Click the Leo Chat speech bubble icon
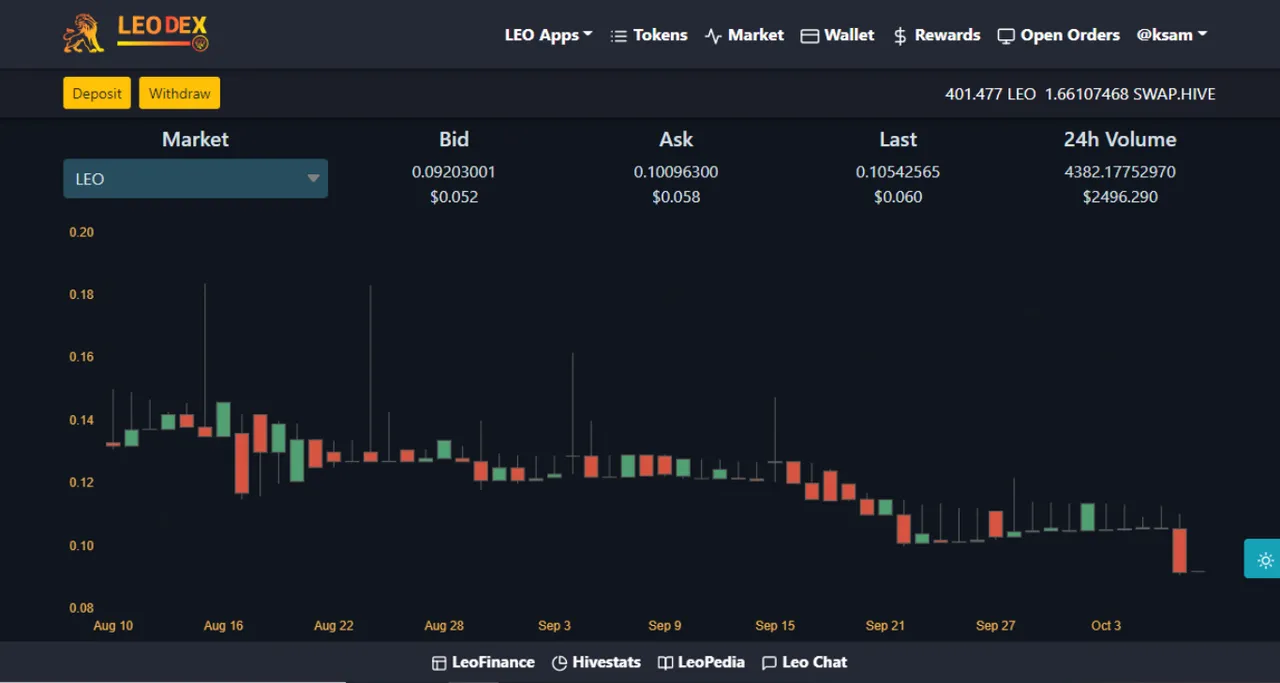 (769, 663)
